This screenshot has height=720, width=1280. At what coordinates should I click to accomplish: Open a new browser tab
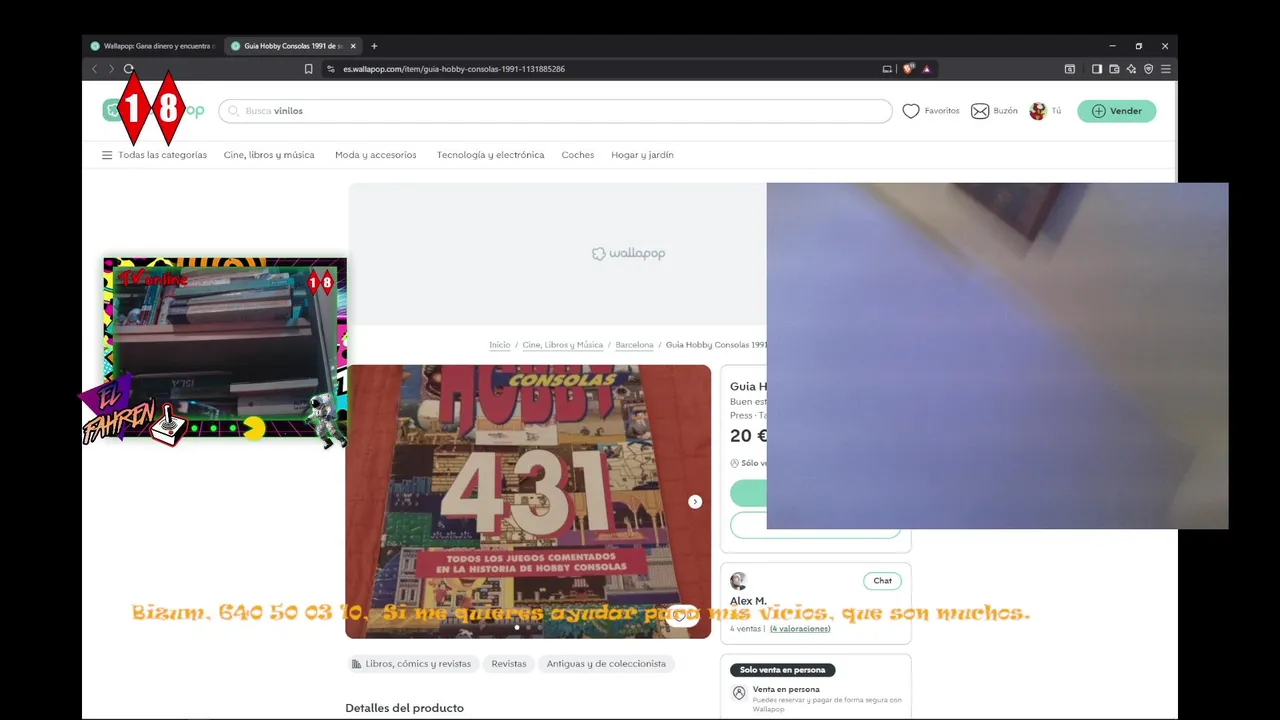tap(374, 46)
